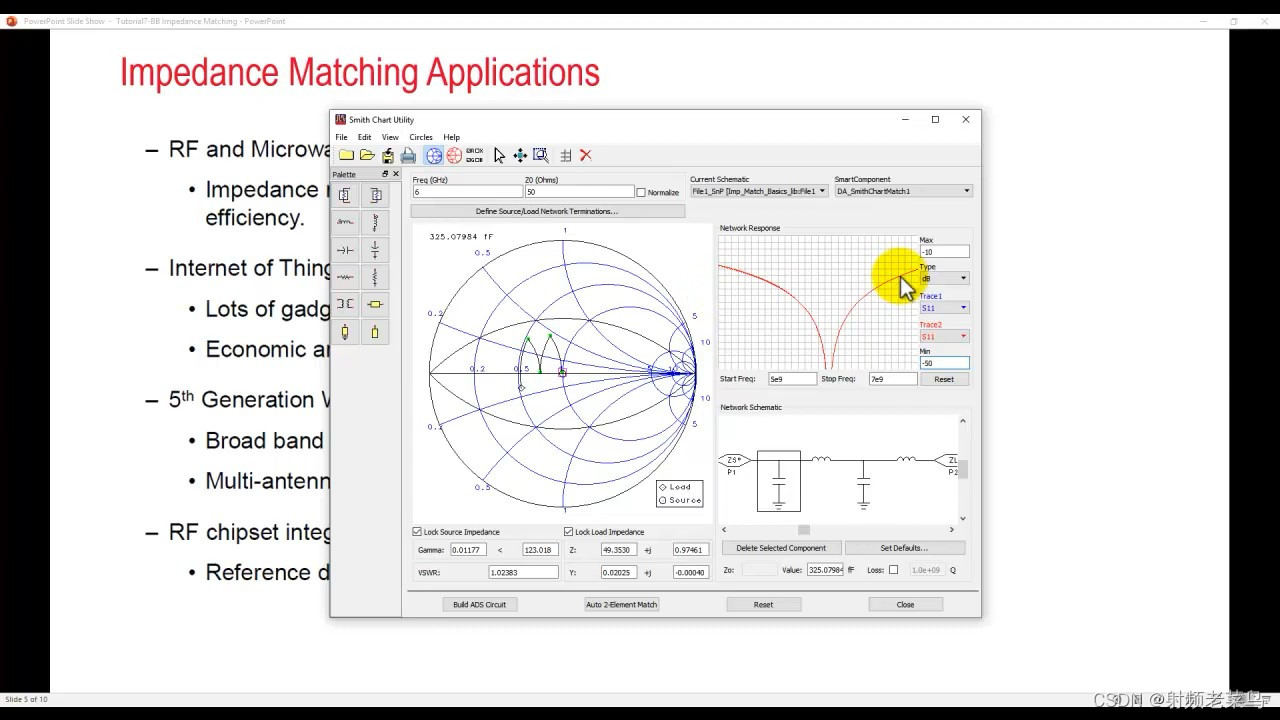Open the View menu
The height and width of the screenshot is (720, 1280).
click(390, 137)
